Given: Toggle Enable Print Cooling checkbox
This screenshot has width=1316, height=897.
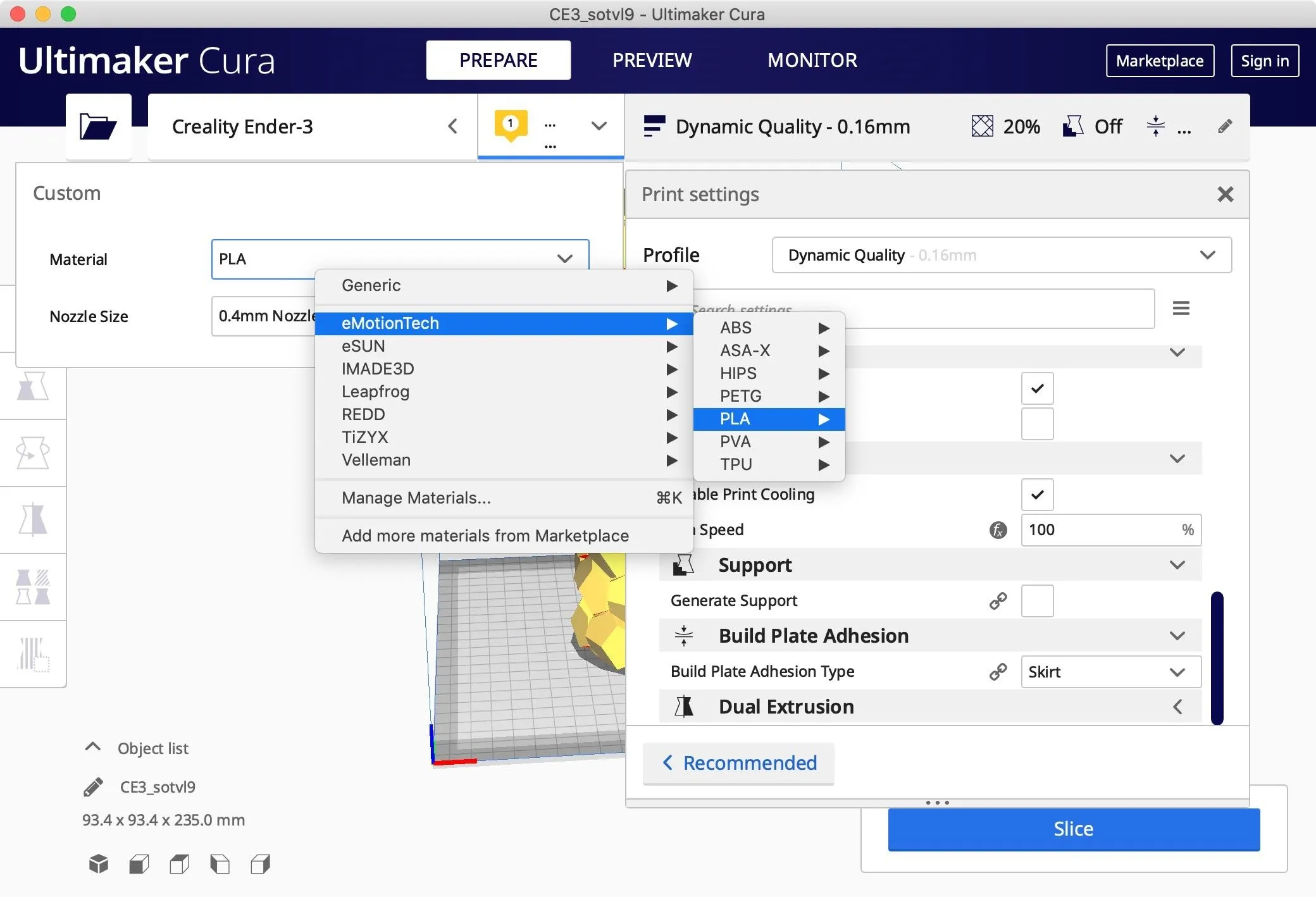Looking at the screenshot, I should pos(1037,495).
